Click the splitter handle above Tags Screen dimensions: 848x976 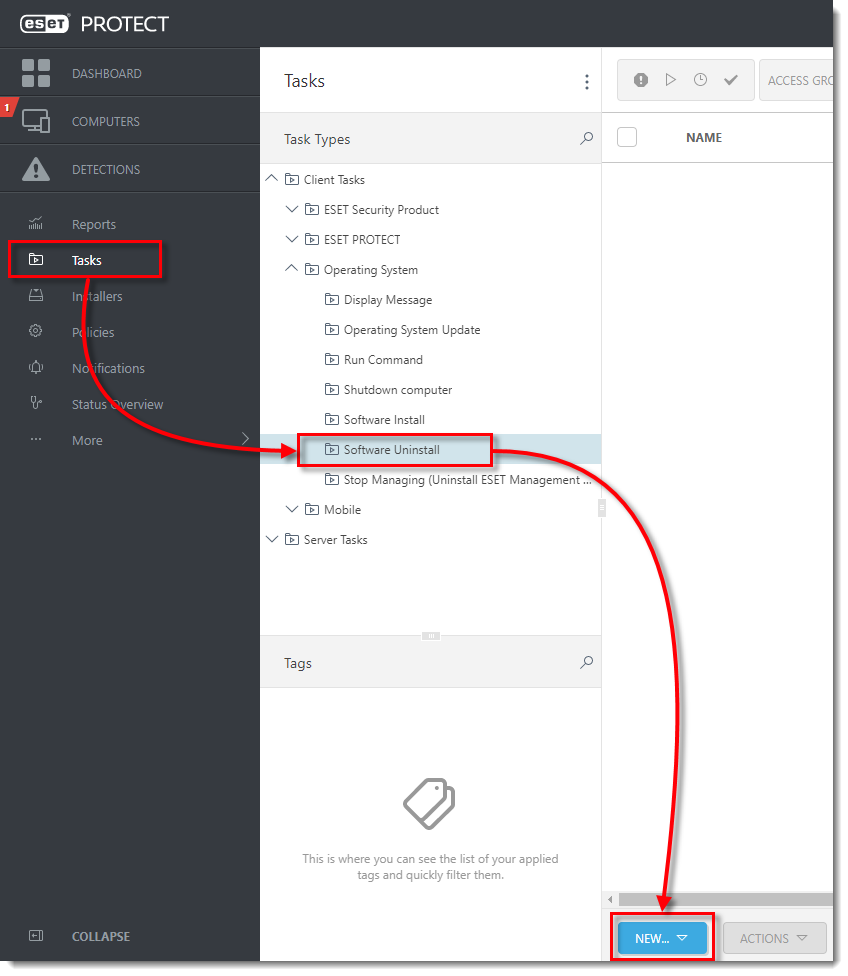click(431, 636)
